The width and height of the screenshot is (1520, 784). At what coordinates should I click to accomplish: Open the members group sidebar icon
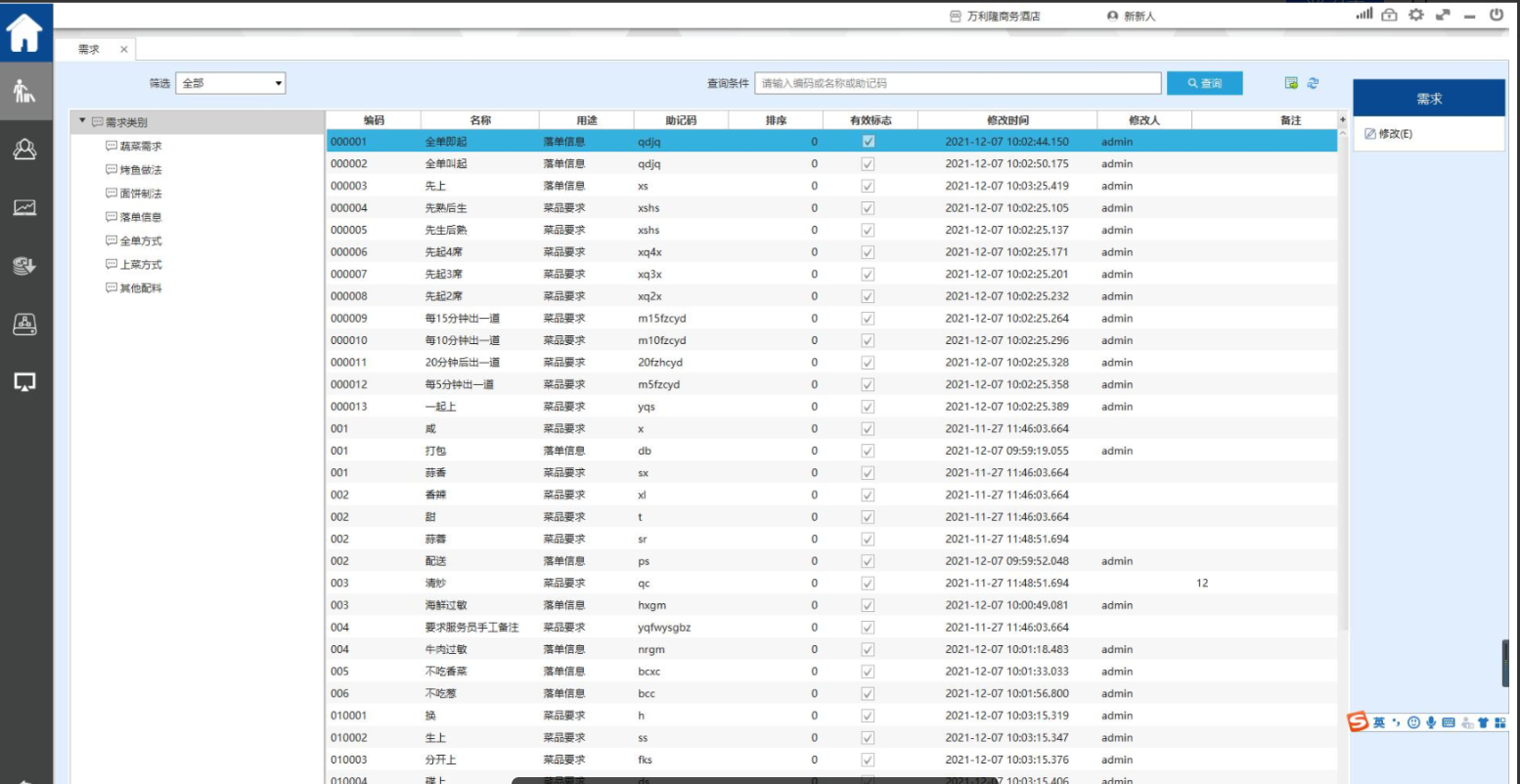coord(25,150)
